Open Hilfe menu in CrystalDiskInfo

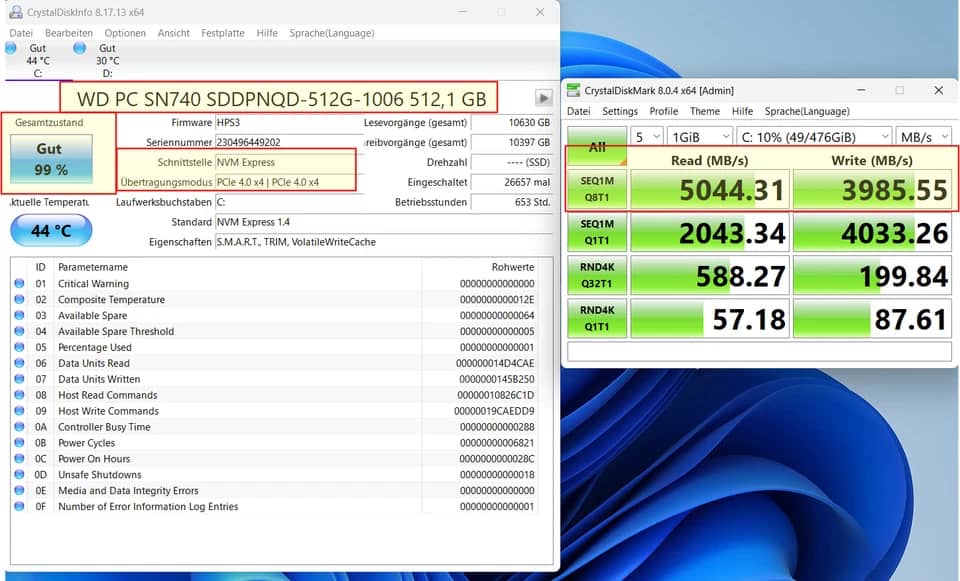pyautogui.click(x=267, y=33)
